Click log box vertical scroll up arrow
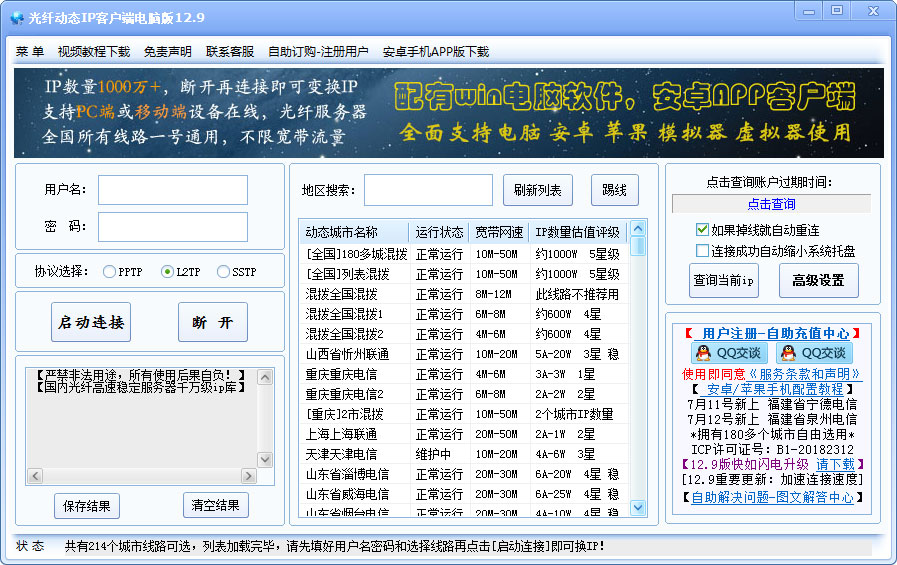The width and height of the screenshot is (897, 565). (265, 377)
